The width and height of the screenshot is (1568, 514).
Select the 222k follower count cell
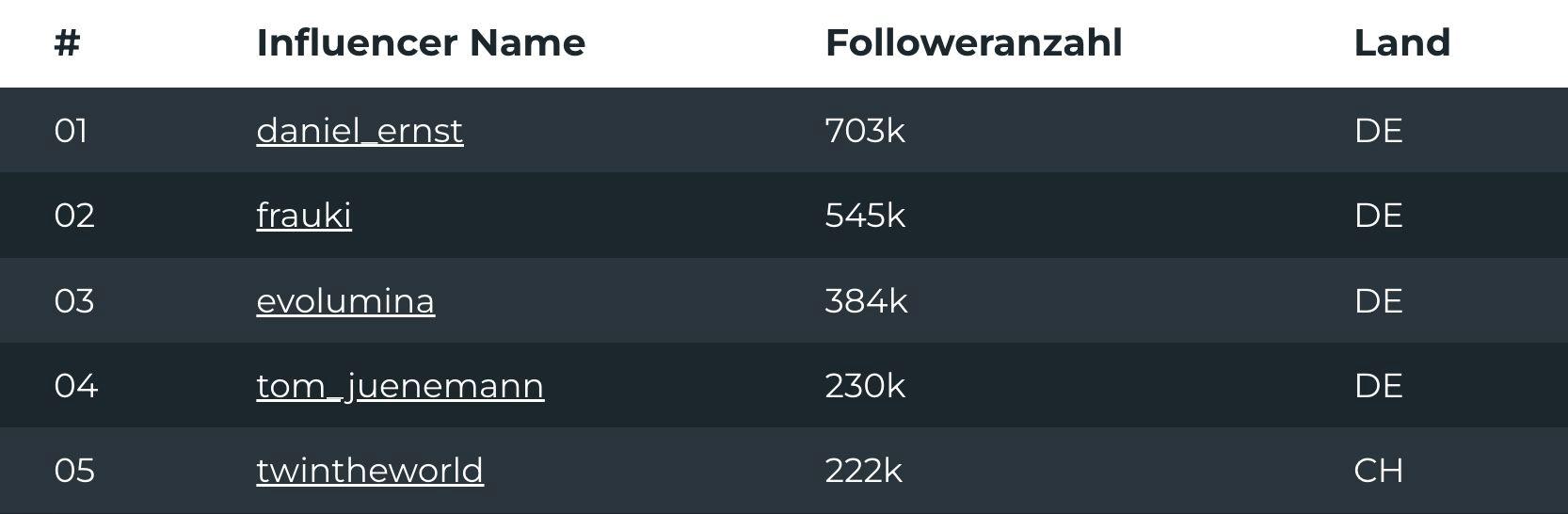click(x=863, y=471)
